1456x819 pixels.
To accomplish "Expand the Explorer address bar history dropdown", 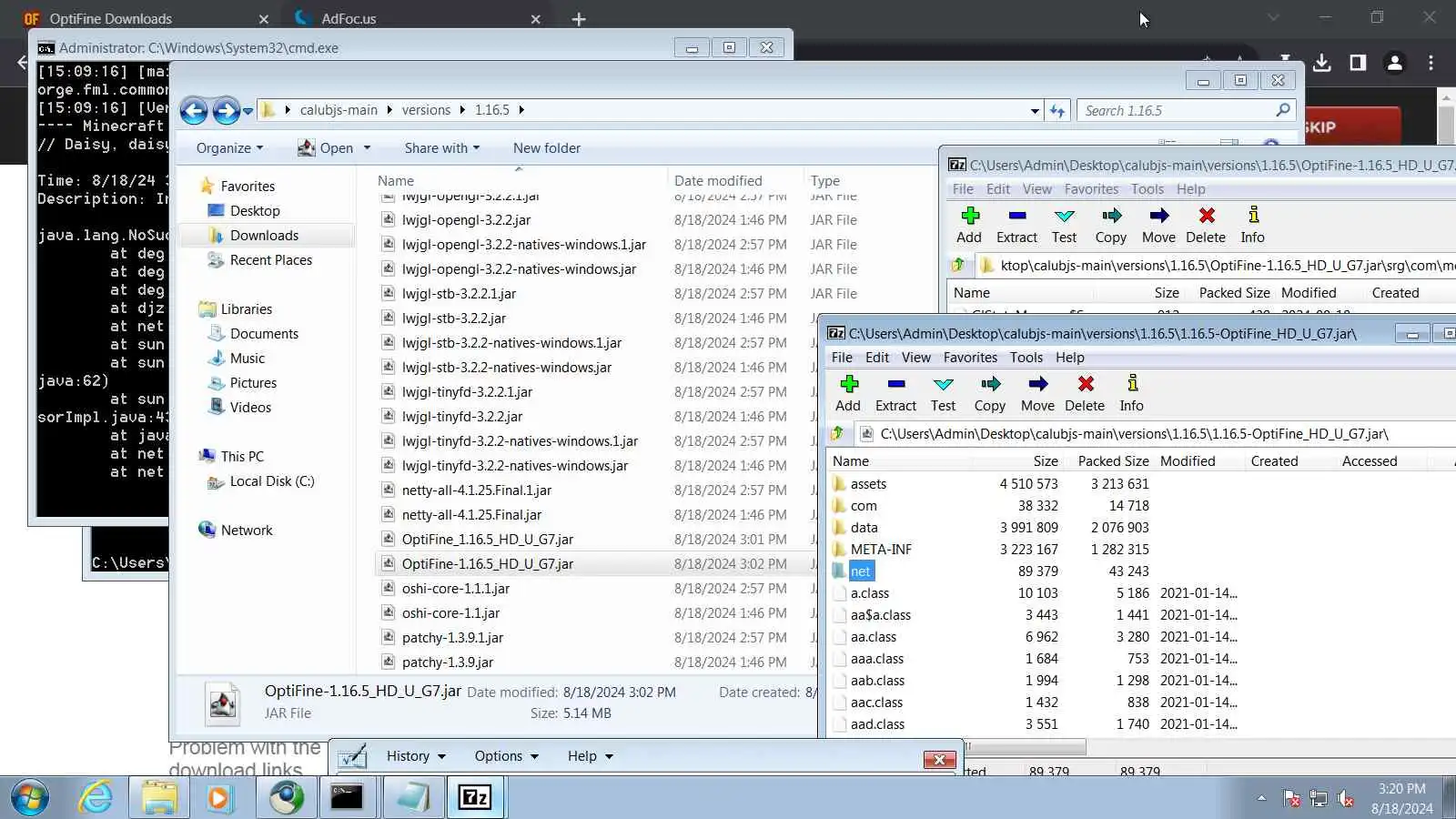I will 1035,110.
